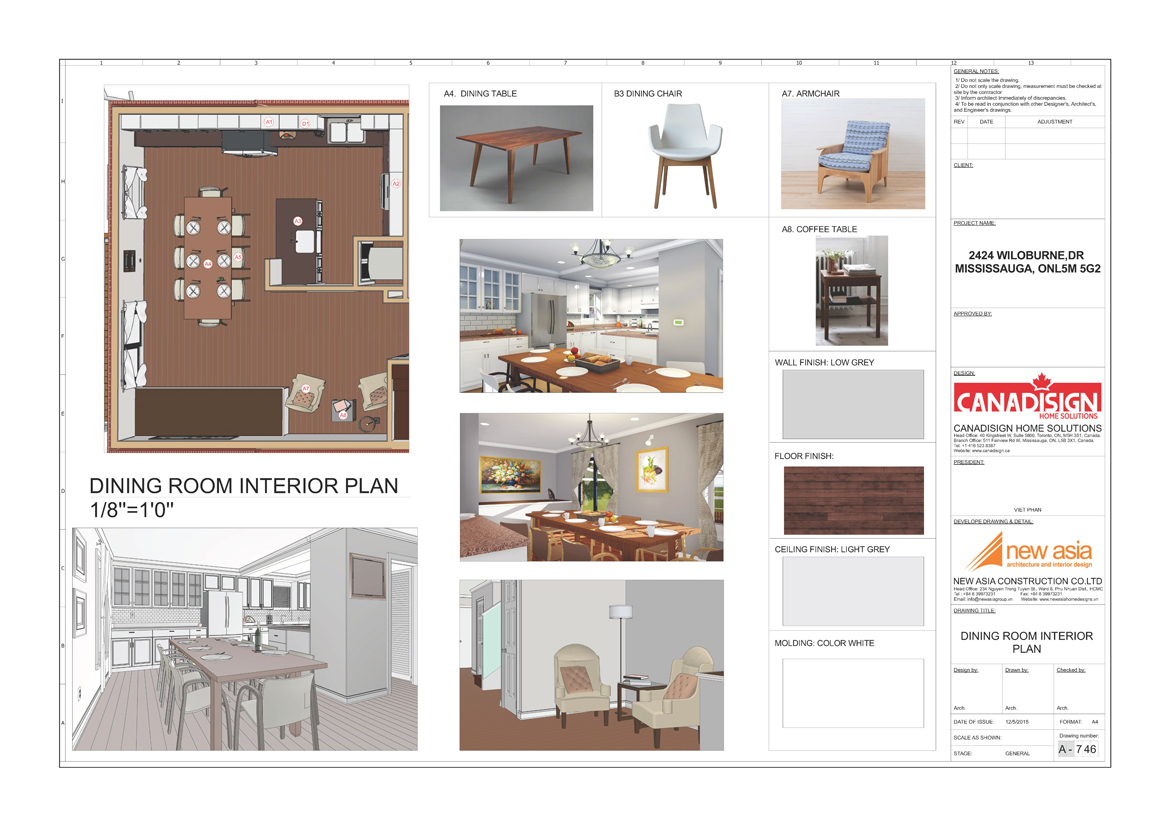Click the General Notes heading

(x=976, y=72)
